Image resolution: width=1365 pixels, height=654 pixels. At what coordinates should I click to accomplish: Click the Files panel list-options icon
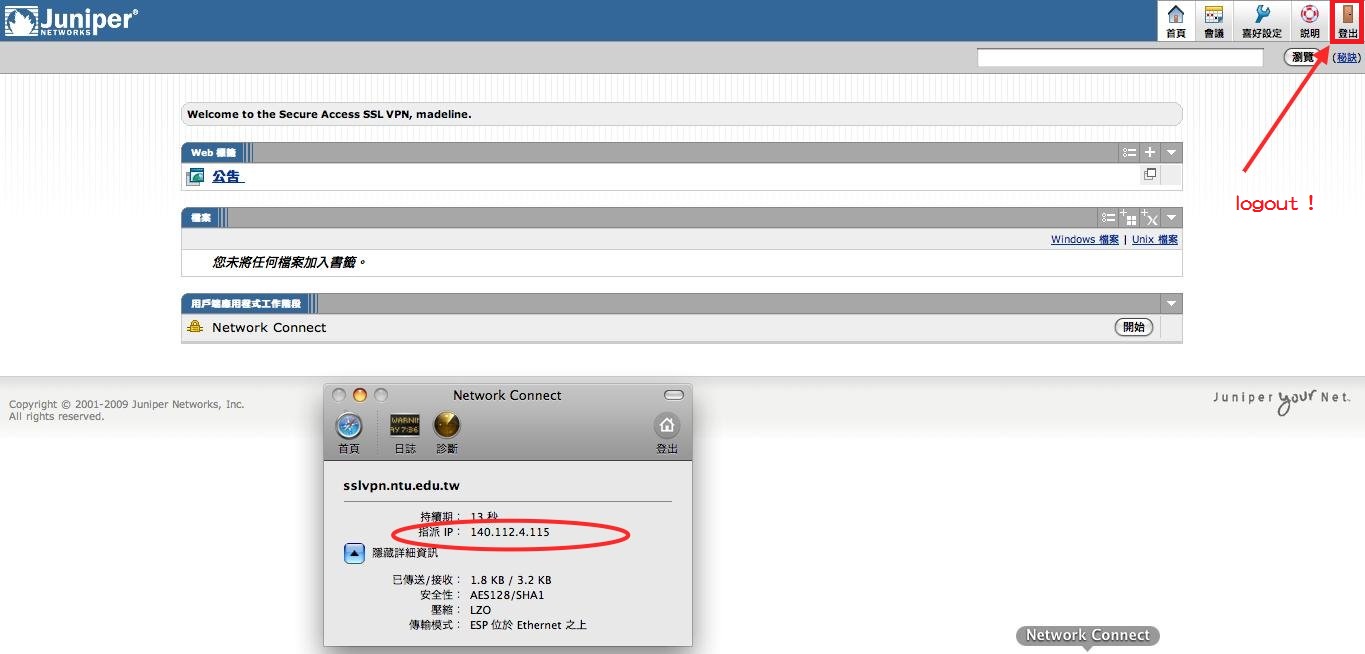(x=1108, y=218)
